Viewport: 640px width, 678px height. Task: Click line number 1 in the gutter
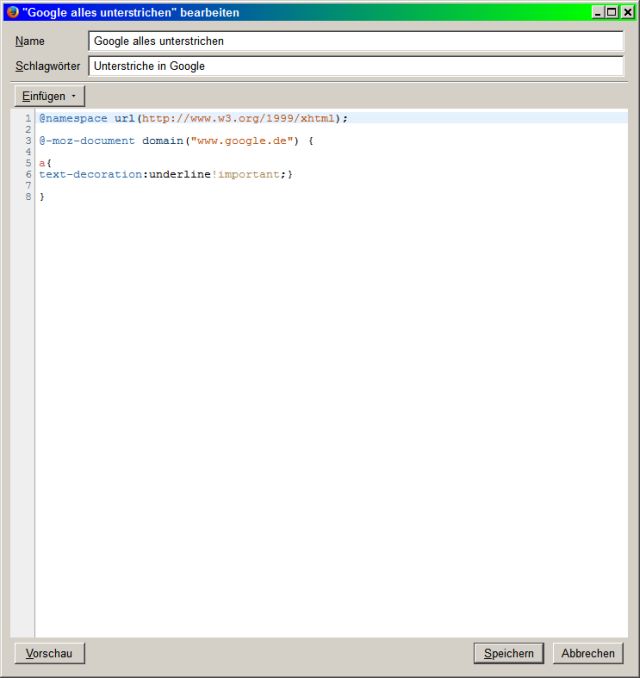coord(29,118)
